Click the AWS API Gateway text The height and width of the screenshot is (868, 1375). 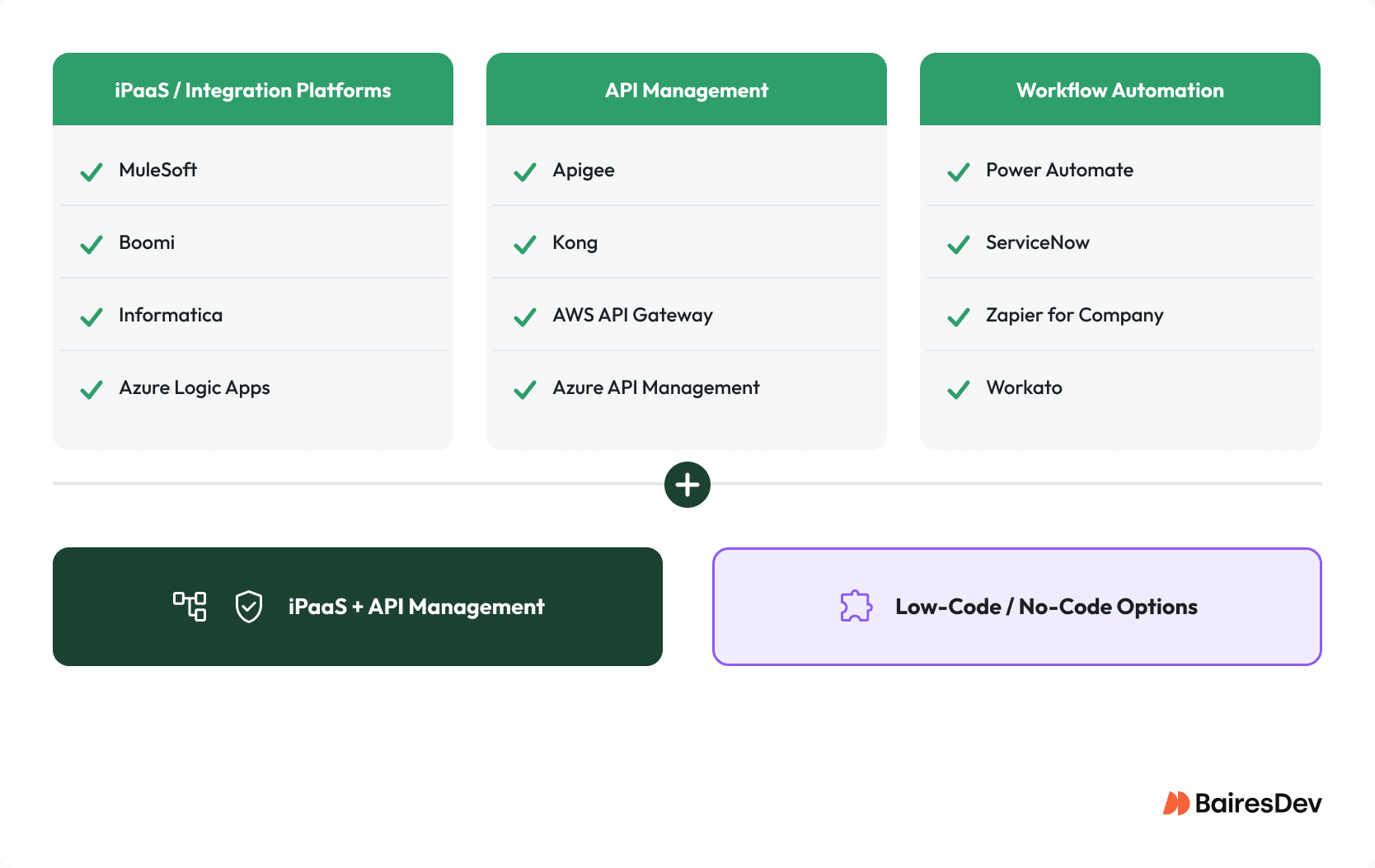632,316
